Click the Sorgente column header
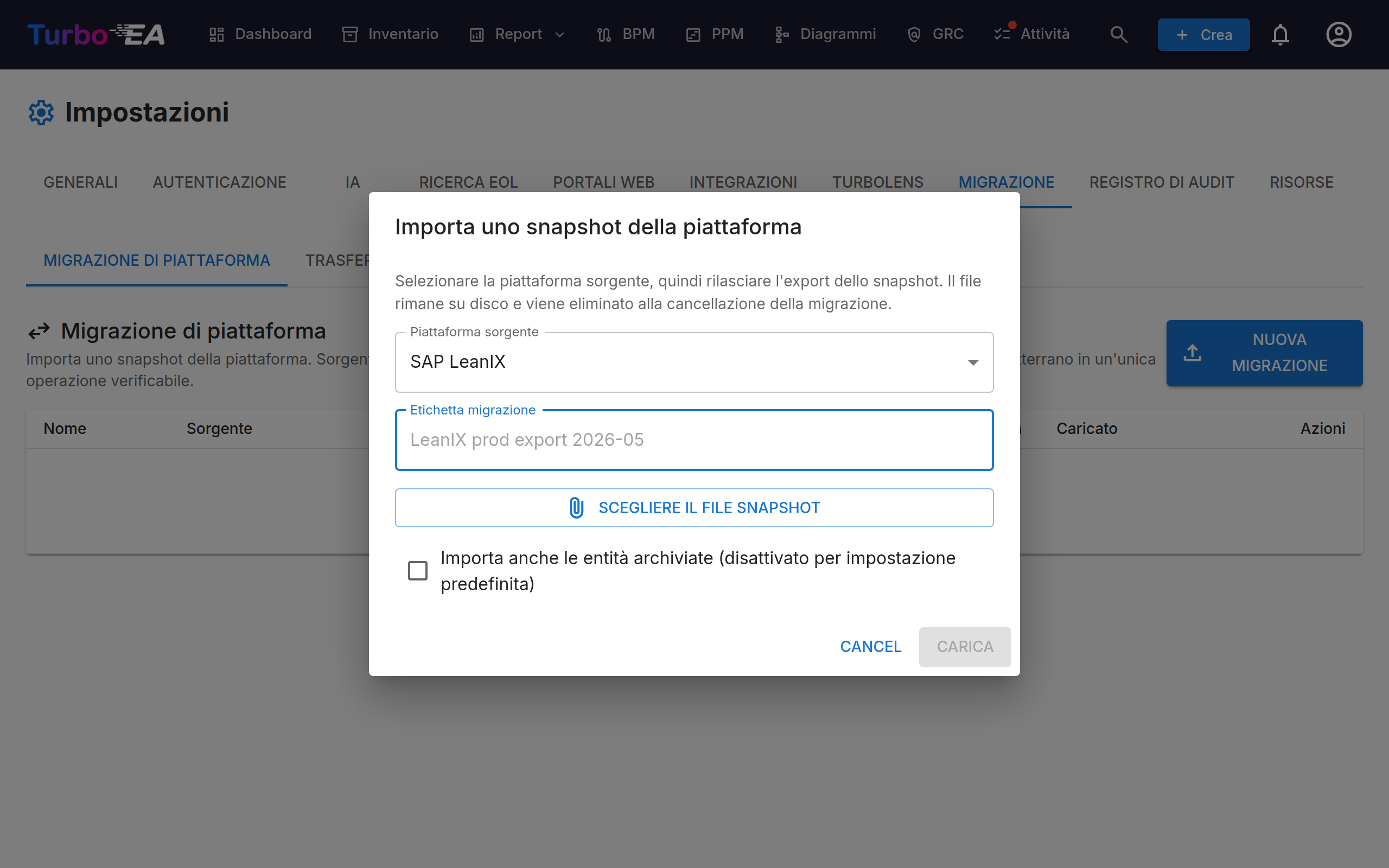The width and height of the screenshot is (1389, 868). (219, 429)
